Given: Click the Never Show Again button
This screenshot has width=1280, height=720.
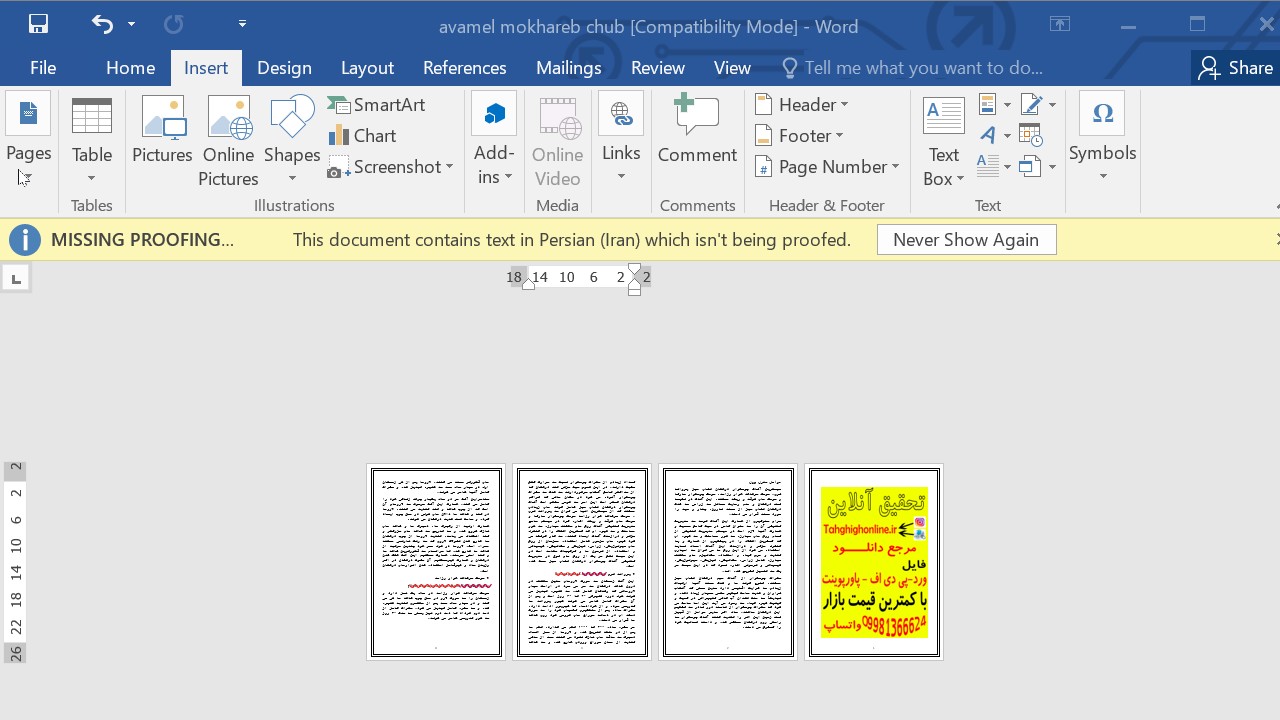Looking at the screenshot, I should point(966,240).
